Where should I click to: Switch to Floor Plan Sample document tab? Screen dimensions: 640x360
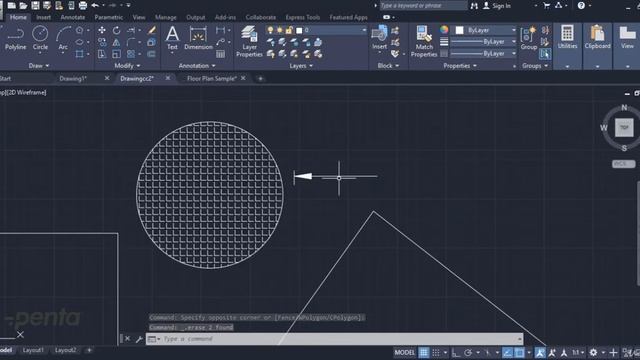211,78
